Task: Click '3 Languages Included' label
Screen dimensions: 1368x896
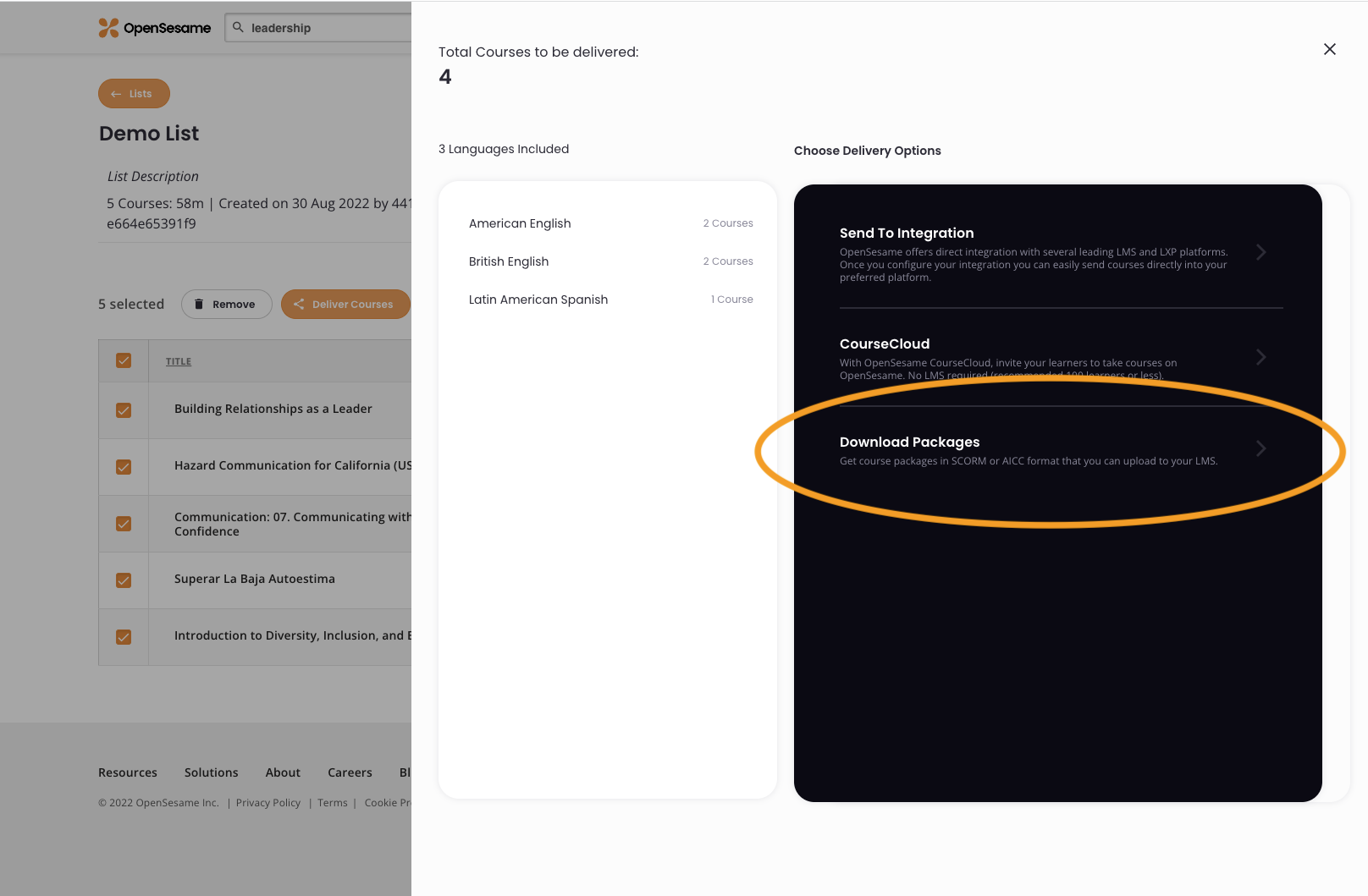Action: [504, 149]
